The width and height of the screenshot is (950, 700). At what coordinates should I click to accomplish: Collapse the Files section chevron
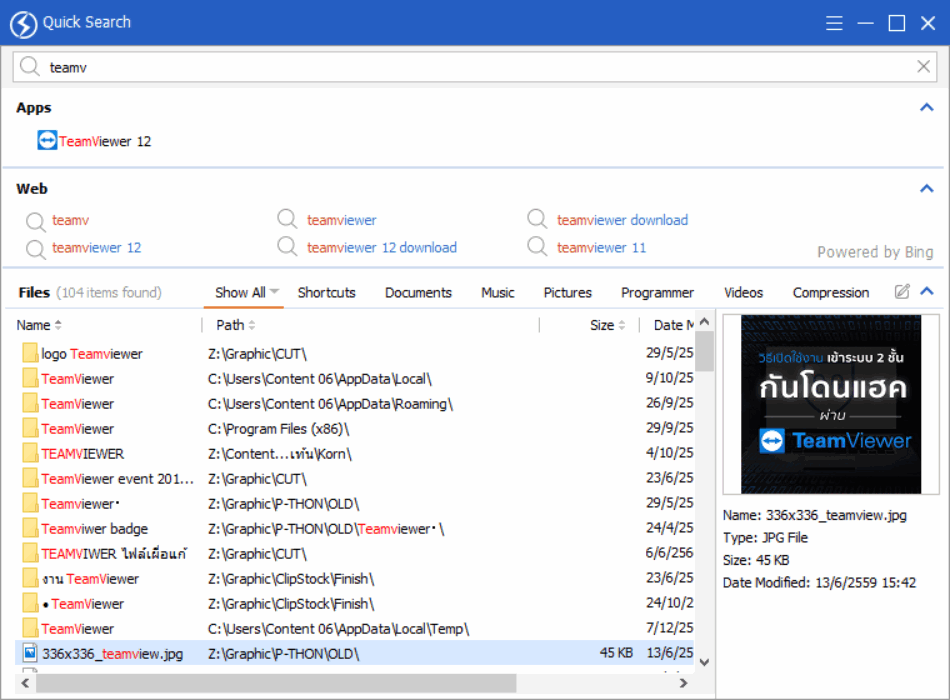pos(926,292)
